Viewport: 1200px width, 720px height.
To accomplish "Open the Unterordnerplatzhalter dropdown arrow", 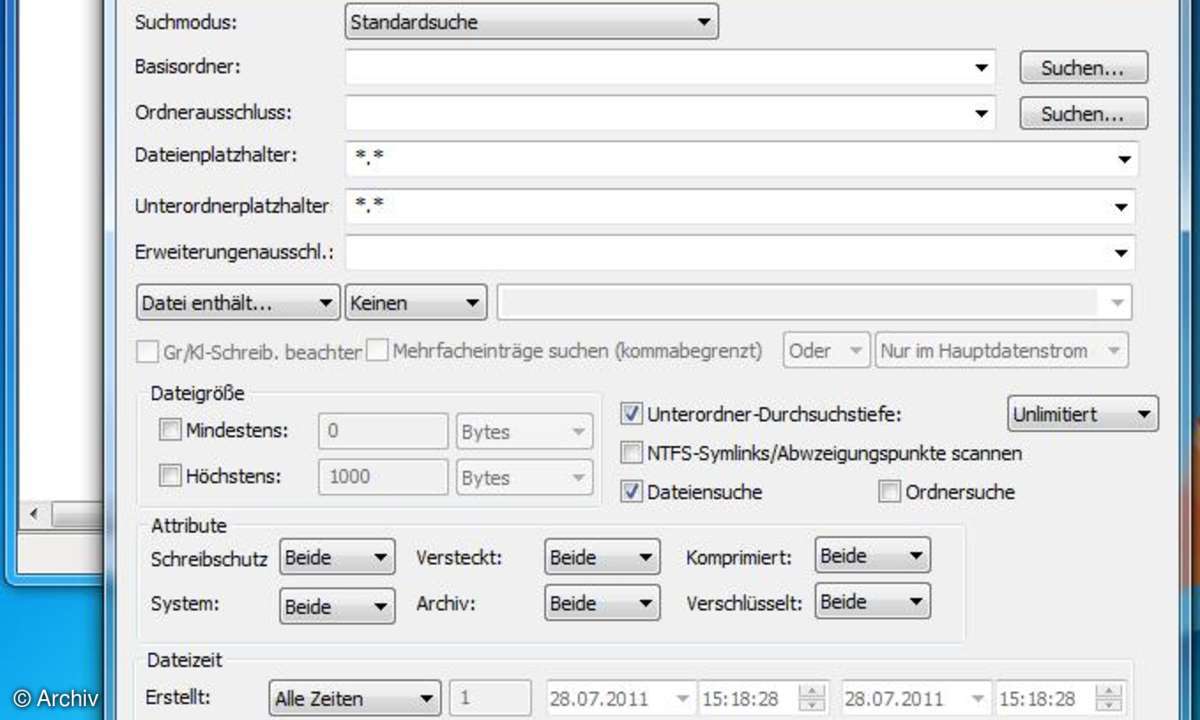I will pyautogui.click(x=1123, y=206).
